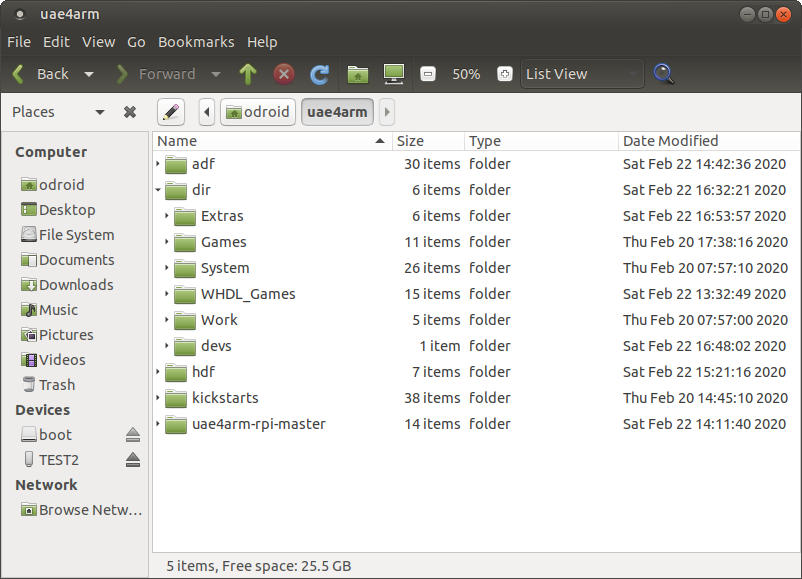
Task: Open the Go menu
Action: [136, 42]
